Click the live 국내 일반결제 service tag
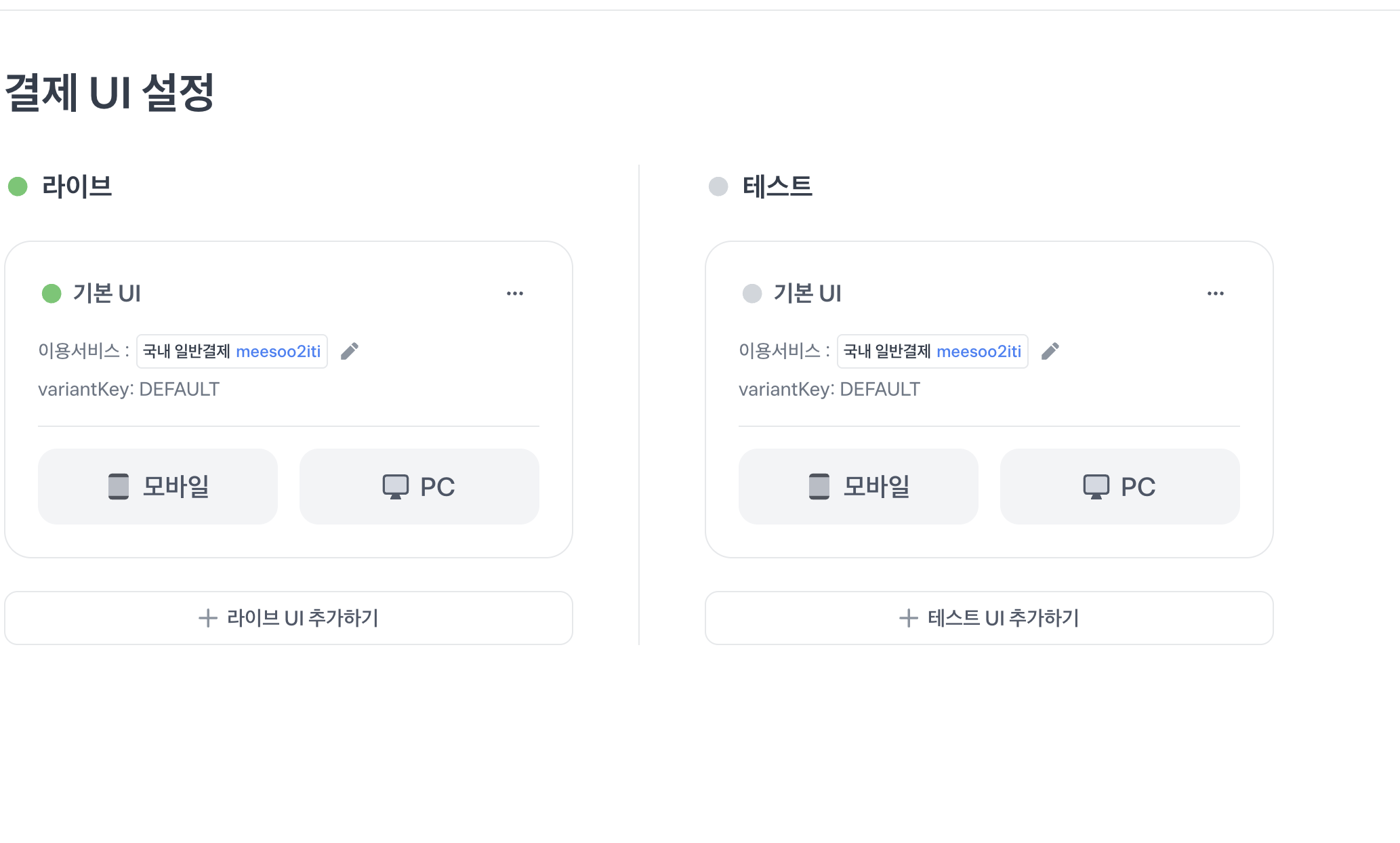1400x843 pixels. pos(186,352)
